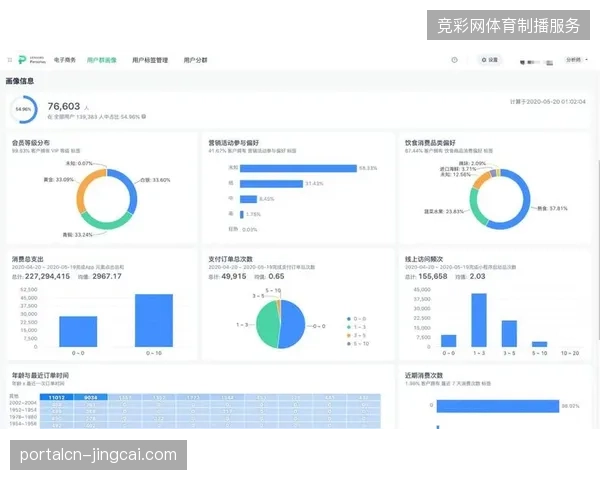This screenshot has height=480, width=600.
Task: Click the 8.45% marketing preference bar
Action: 248,199
